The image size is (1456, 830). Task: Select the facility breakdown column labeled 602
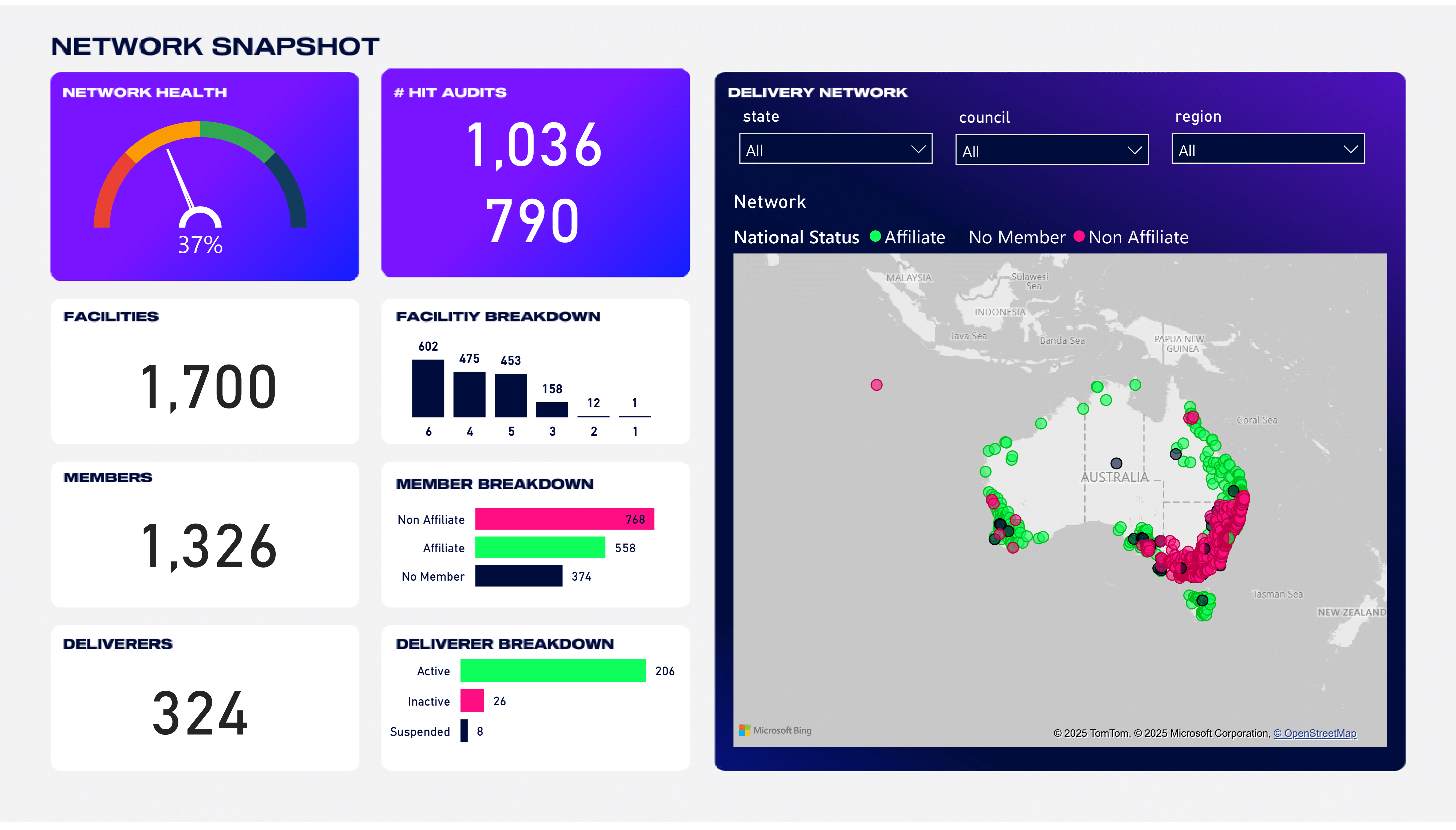[x=428, y=388]
